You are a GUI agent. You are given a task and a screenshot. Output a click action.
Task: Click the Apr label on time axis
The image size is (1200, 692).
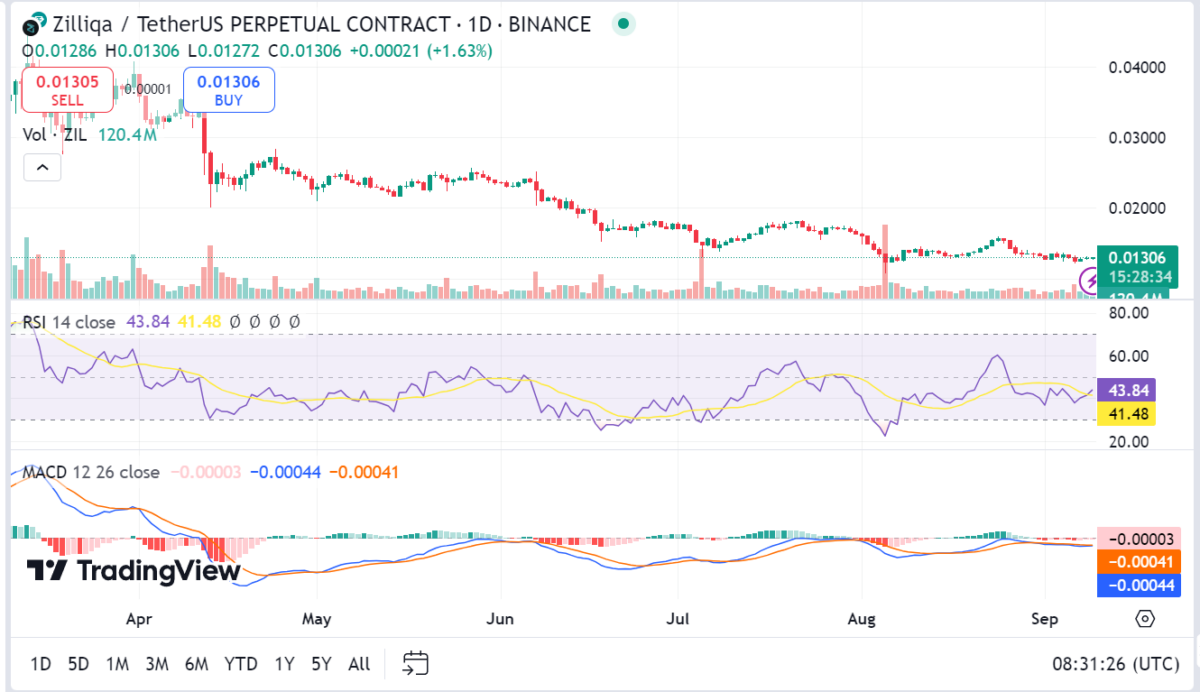[x=139, y=619]
